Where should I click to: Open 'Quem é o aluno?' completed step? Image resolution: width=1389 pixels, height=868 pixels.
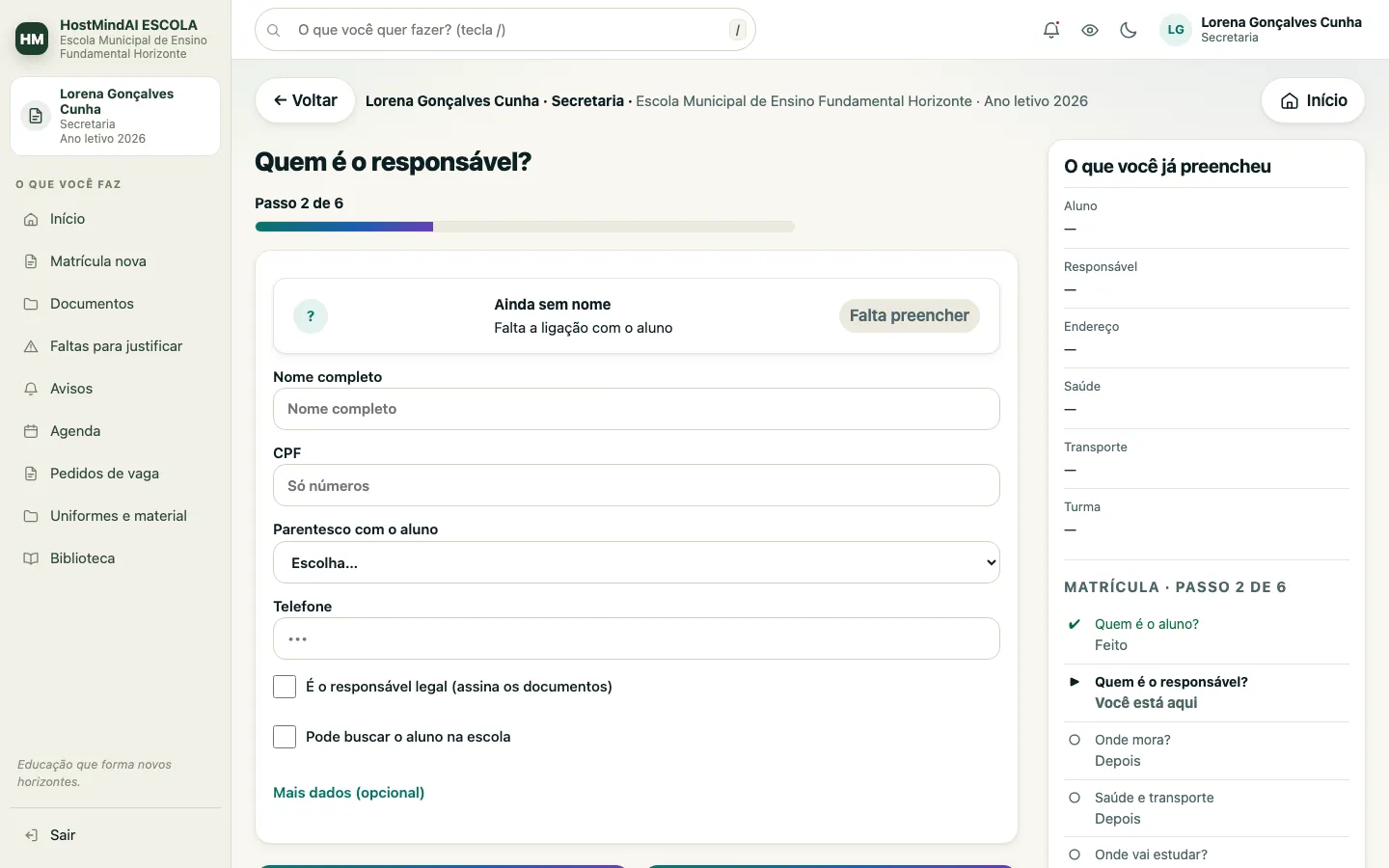[1207, 635]
